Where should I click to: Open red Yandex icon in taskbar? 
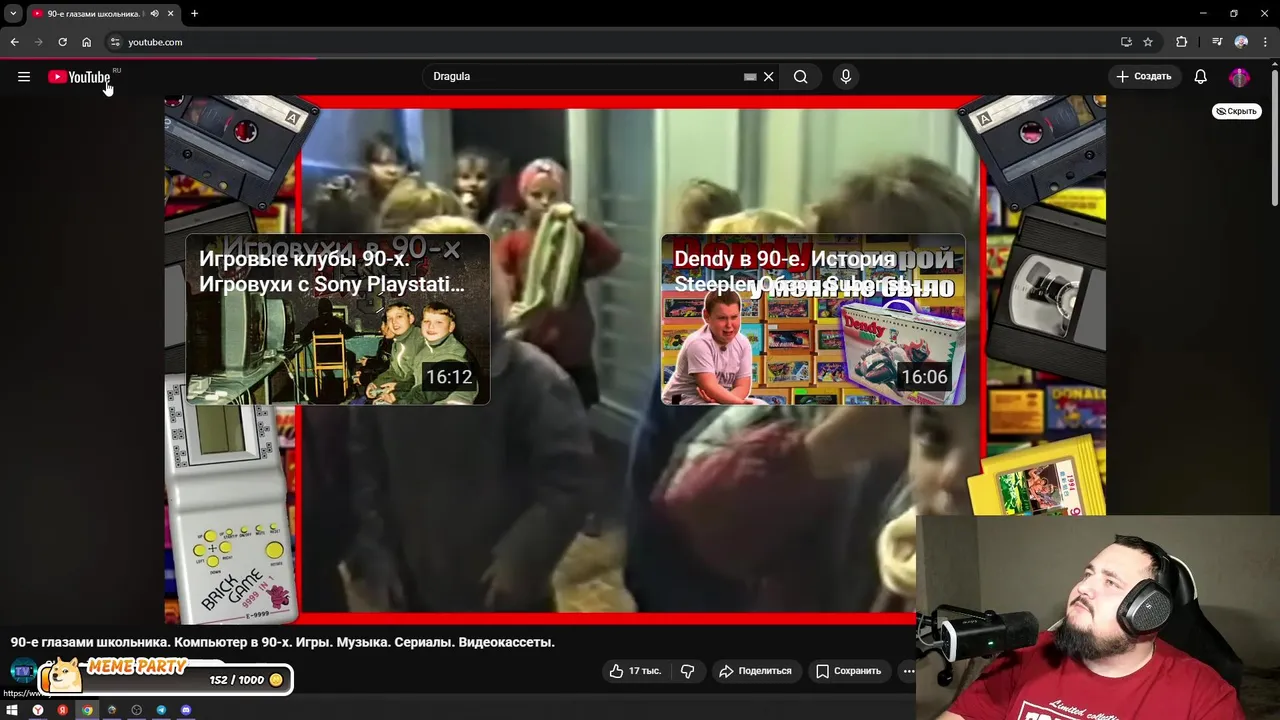[62, 710]
